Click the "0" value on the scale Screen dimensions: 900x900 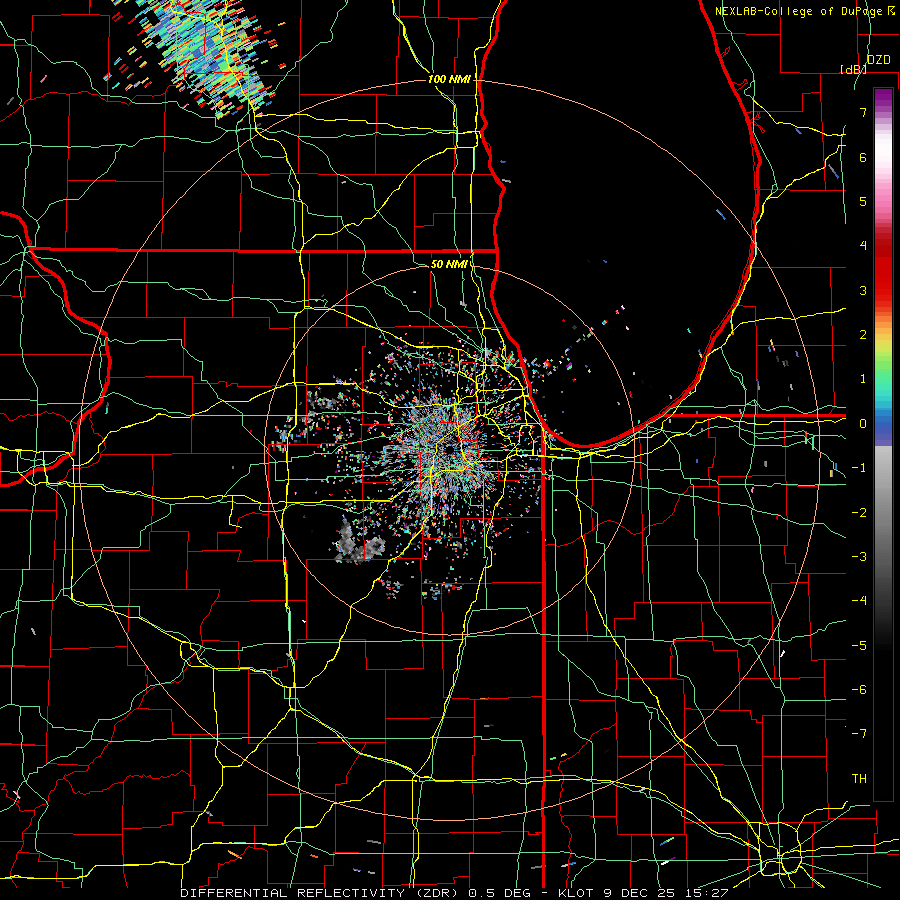tap(863, 424)
